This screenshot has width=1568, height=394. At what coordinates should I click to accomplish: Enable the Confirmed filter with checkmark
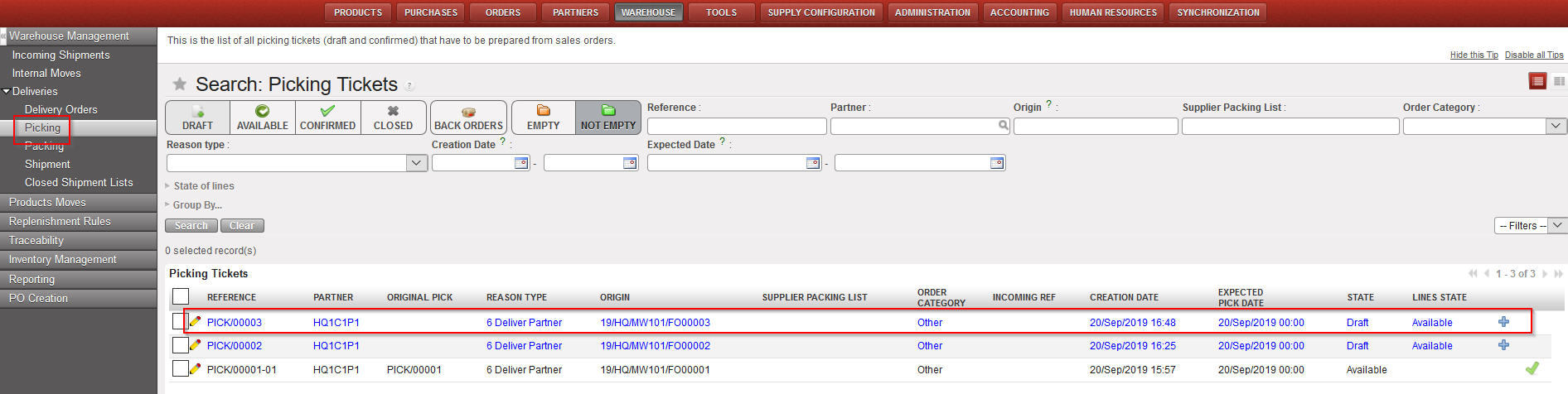click(x=327, y=118)
